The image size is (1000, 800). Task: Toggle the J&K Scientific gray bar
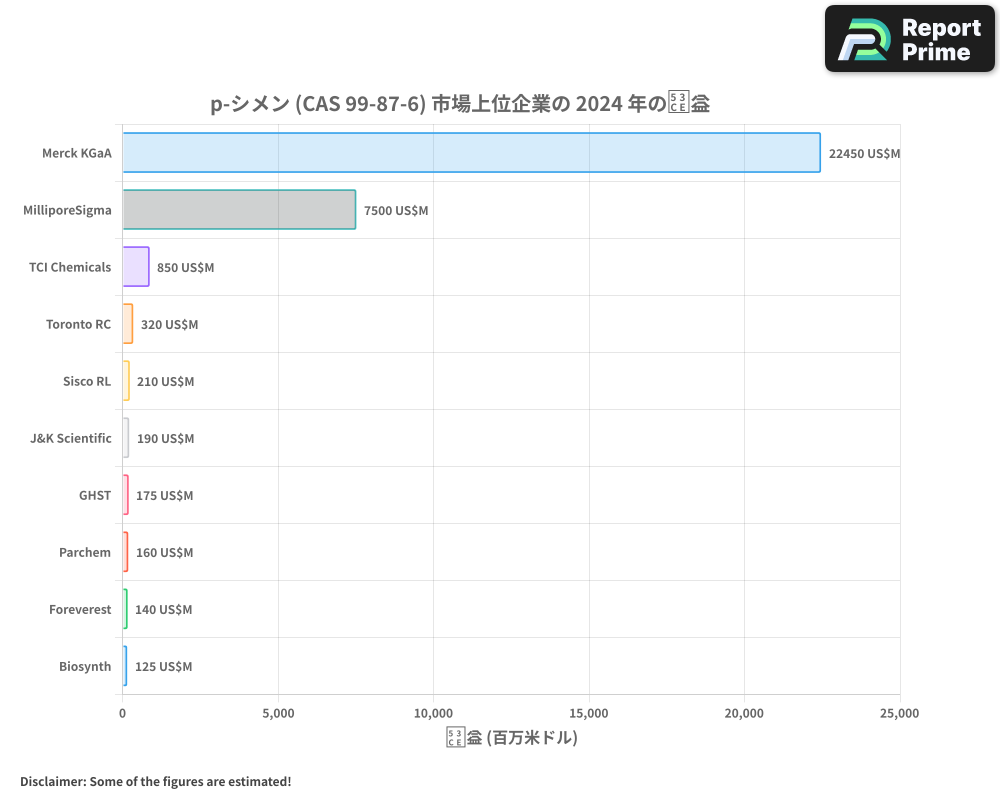(x=124, y=438)
